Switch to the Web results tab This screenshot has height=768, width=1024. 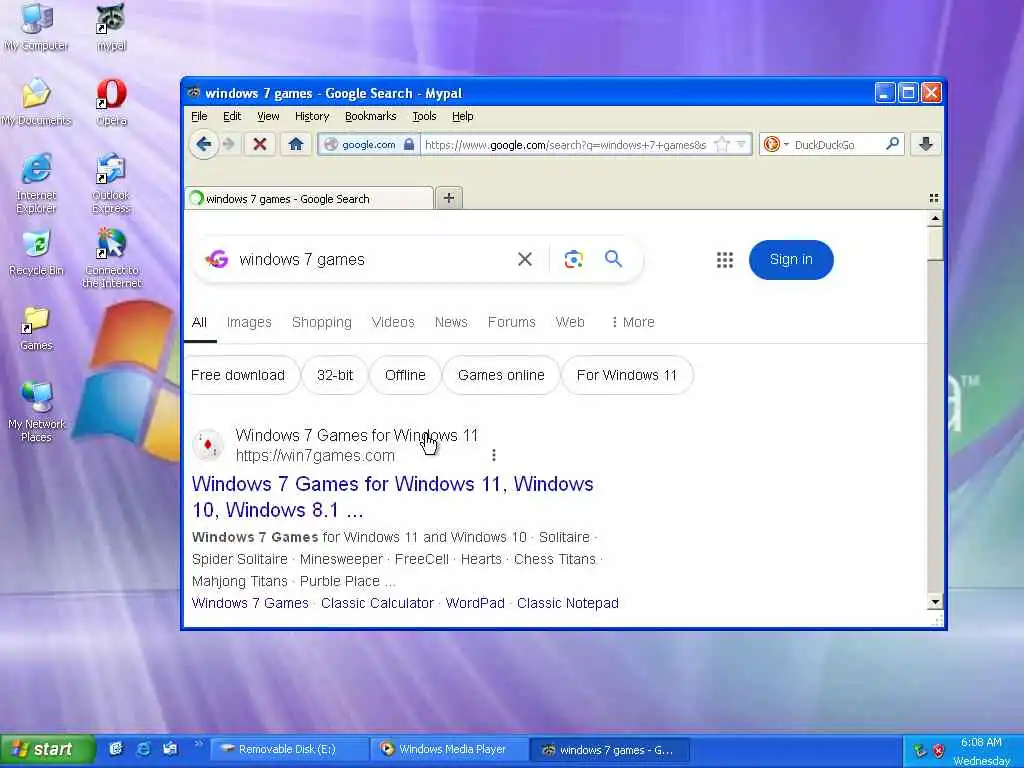point(569,322)
